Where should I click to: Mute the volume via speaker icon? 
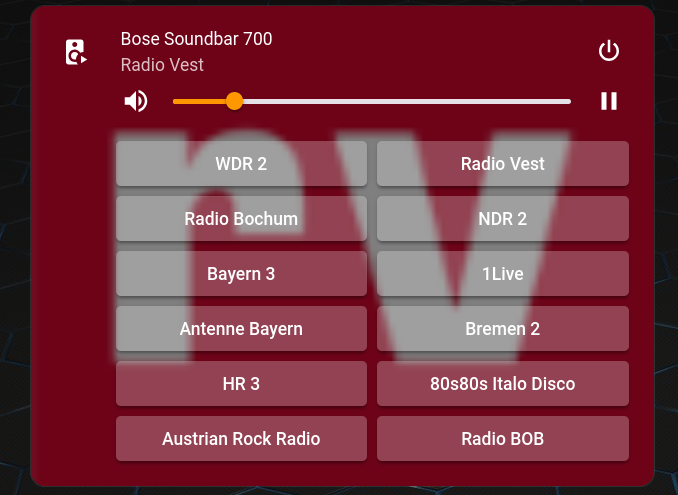click(136, 102)
